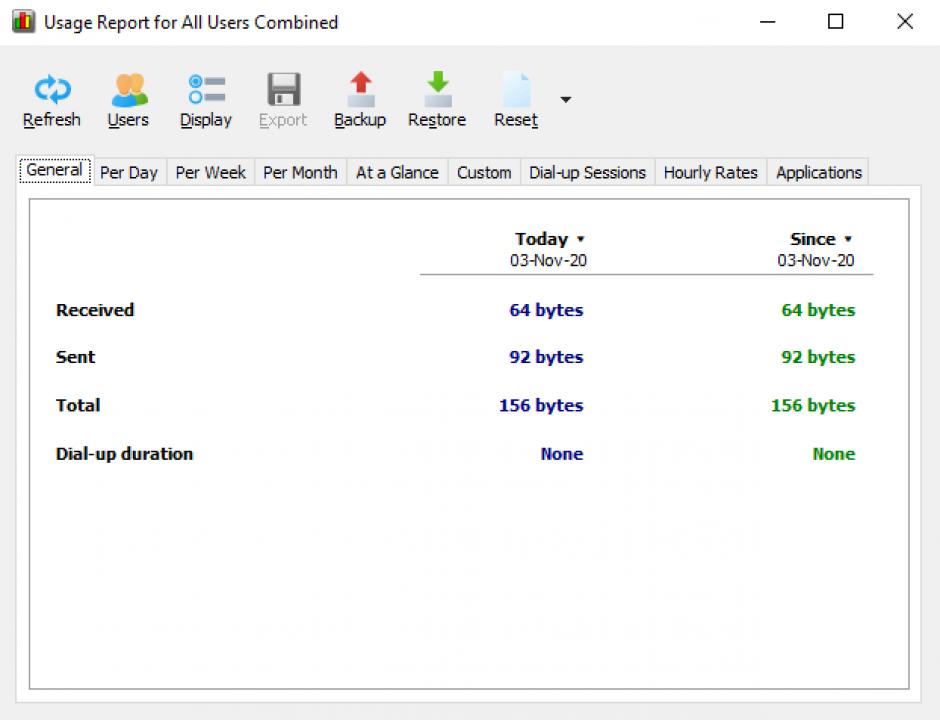Click the Restore green arrow icon
940x720 pixels.
click(x=438, y=89)
